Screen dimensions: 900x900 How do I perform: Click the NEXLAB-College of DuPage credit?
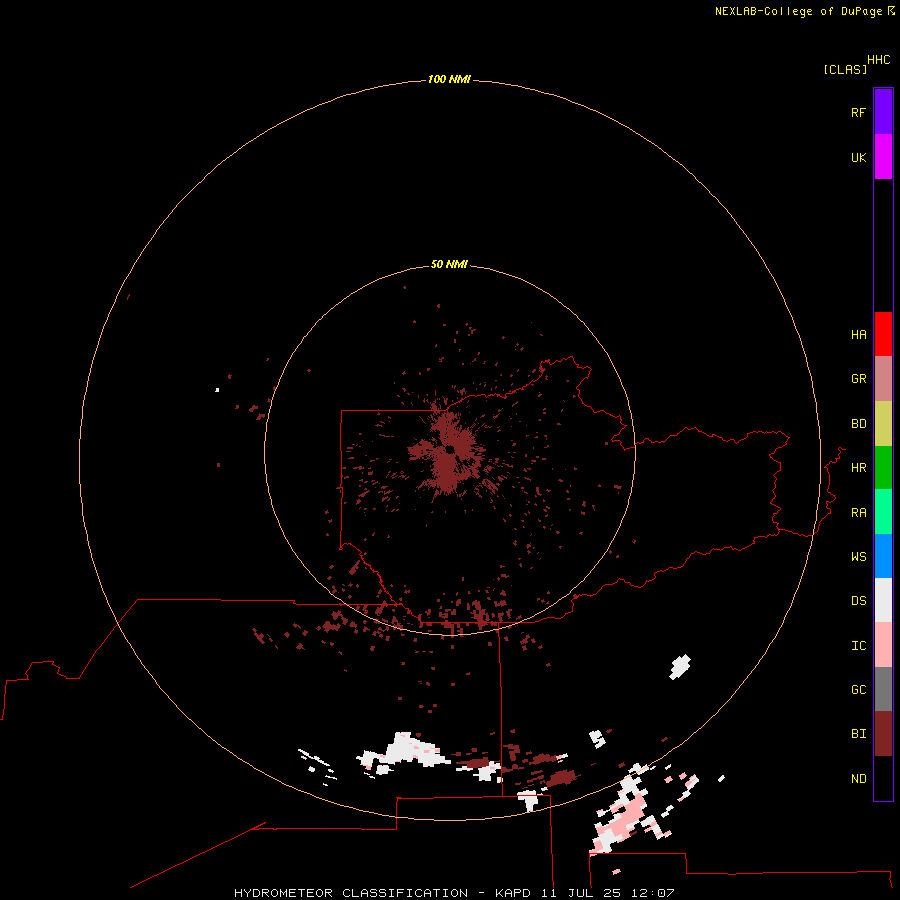tap(798, 11)
